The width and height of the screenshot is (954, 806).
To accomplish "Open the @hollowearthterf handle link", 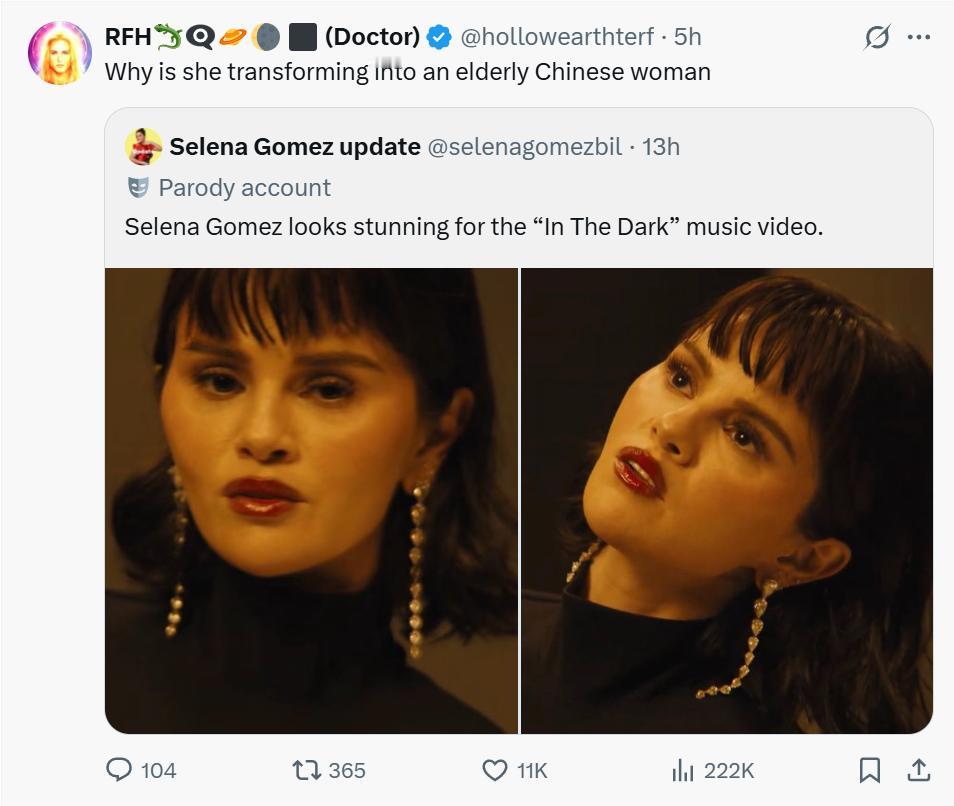I will [555, 37].
